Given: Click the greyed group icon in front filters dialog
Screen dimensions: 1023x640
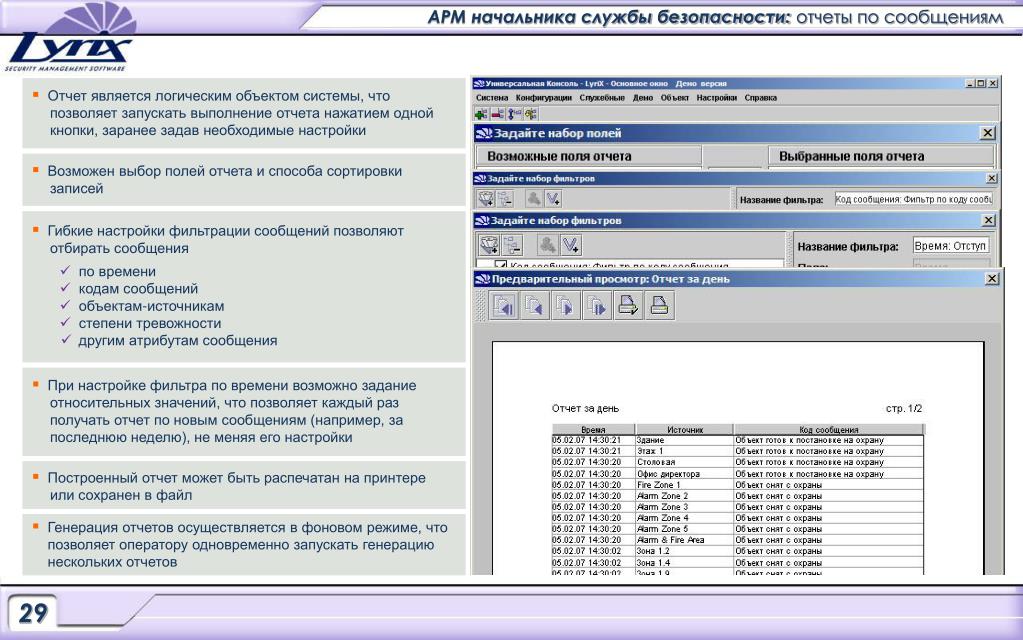Looking at the screenshot, I should point(547,245).
